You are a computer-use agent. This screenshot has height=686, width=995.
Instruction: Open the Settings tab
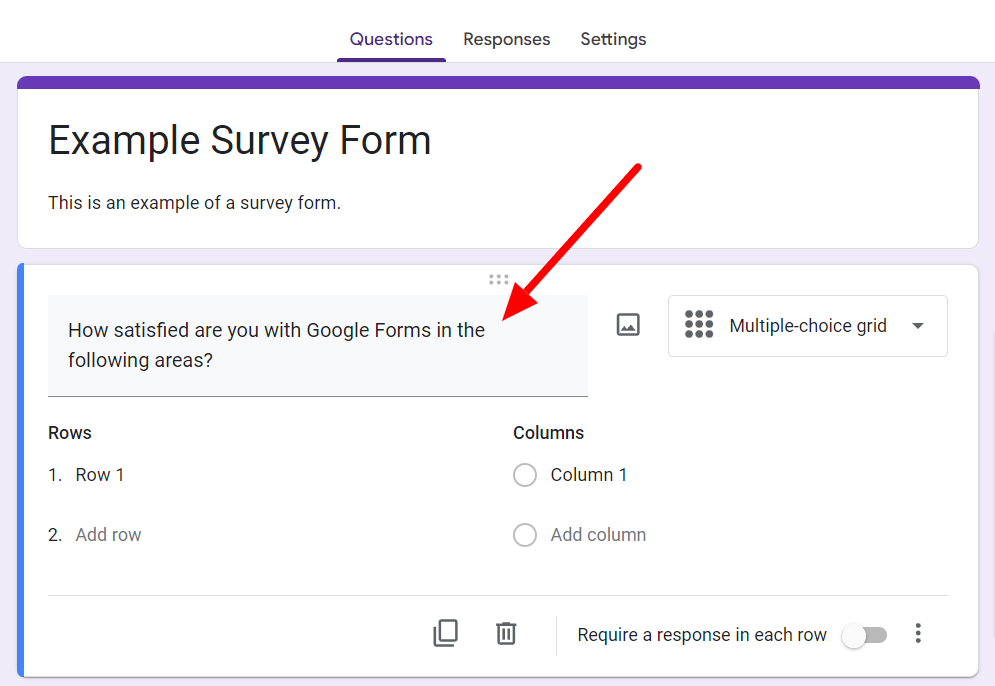pyautogui.click(x=613, y=39)
